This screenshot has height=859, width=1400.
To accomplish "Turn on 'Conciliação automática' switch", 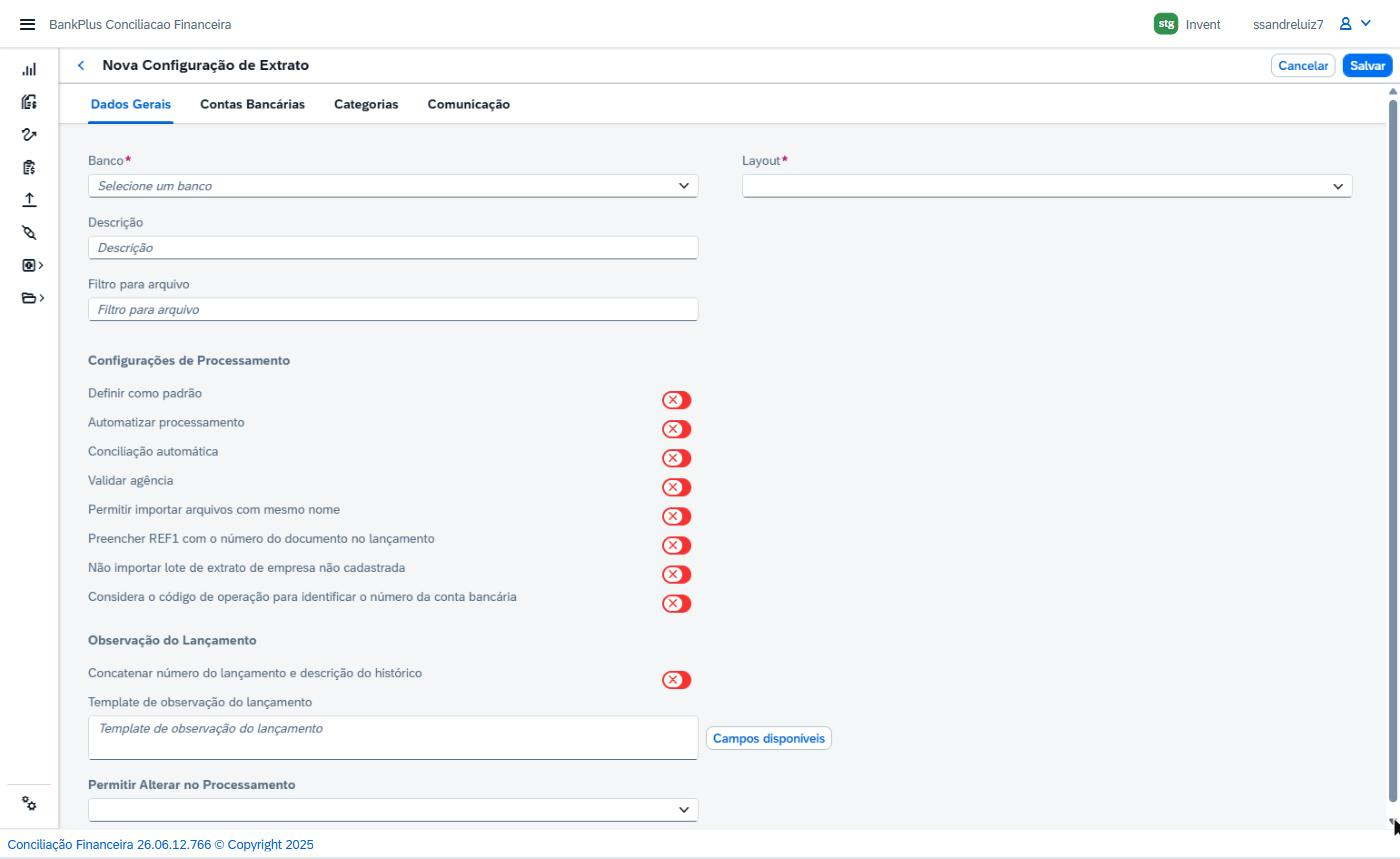I will tap(676, 458).
